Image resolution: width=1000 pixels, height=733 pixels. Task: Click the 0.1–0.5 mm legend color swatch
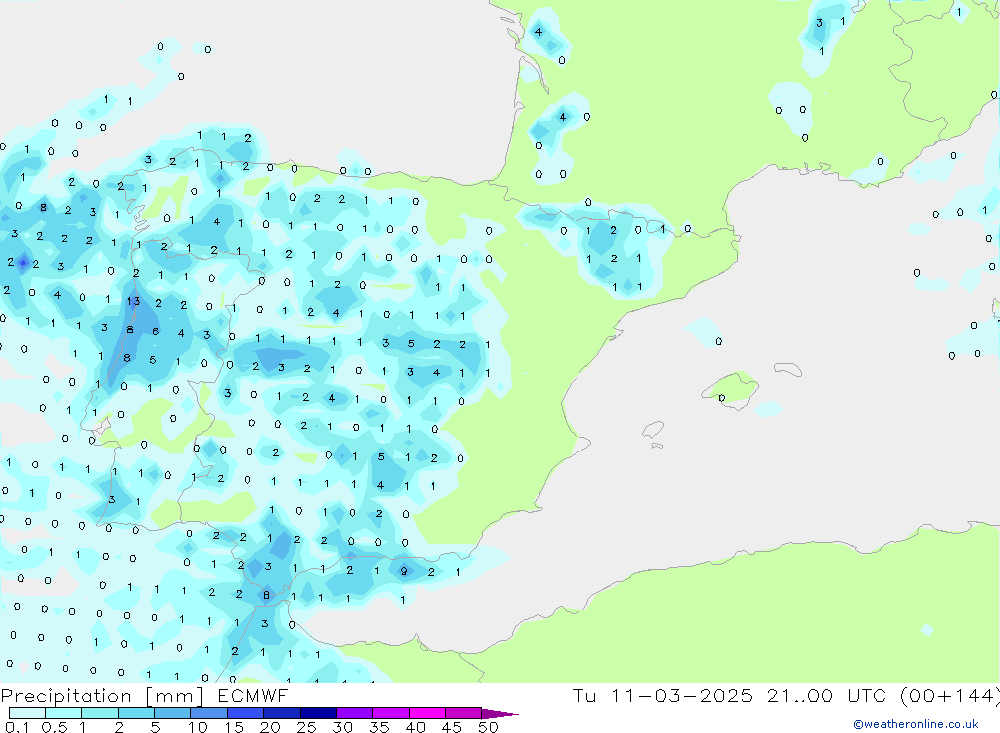pos(27,713)
